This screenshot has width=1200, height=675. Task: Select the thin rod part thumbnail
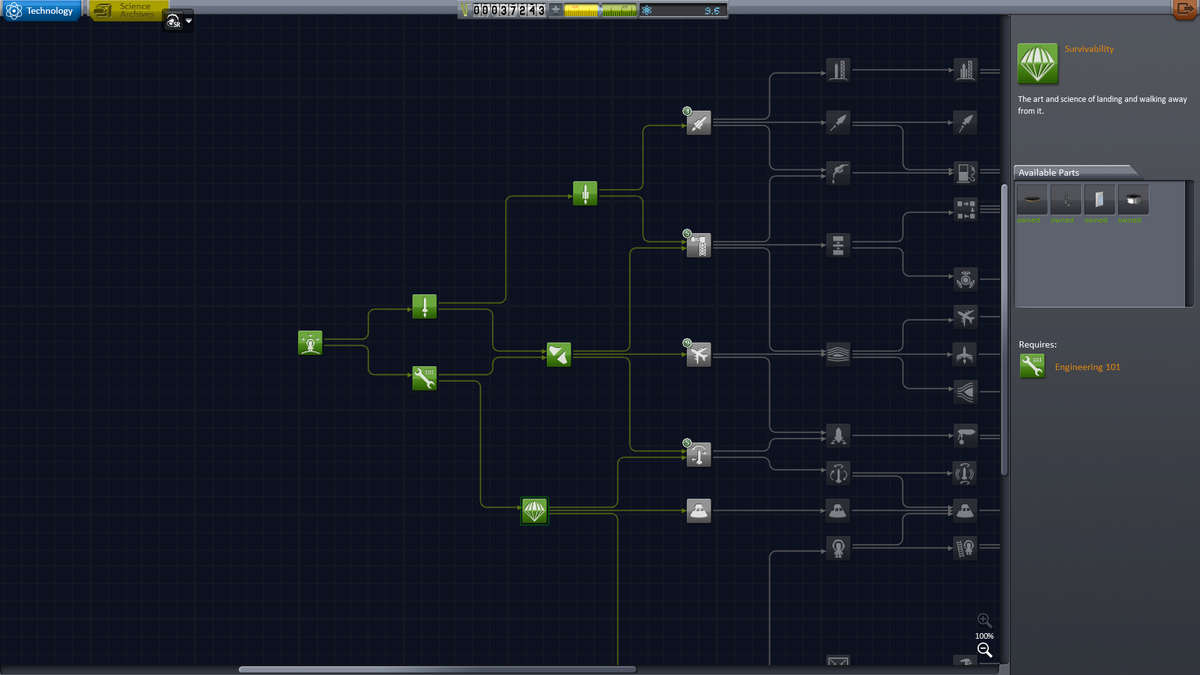tap(1066, 200)
